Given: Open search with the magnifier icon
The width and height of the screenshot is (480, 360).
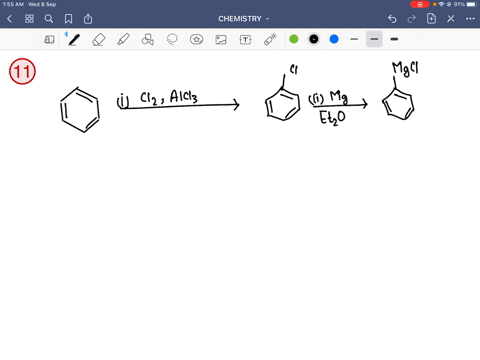Looking at the screenshot, I should 49,19.
